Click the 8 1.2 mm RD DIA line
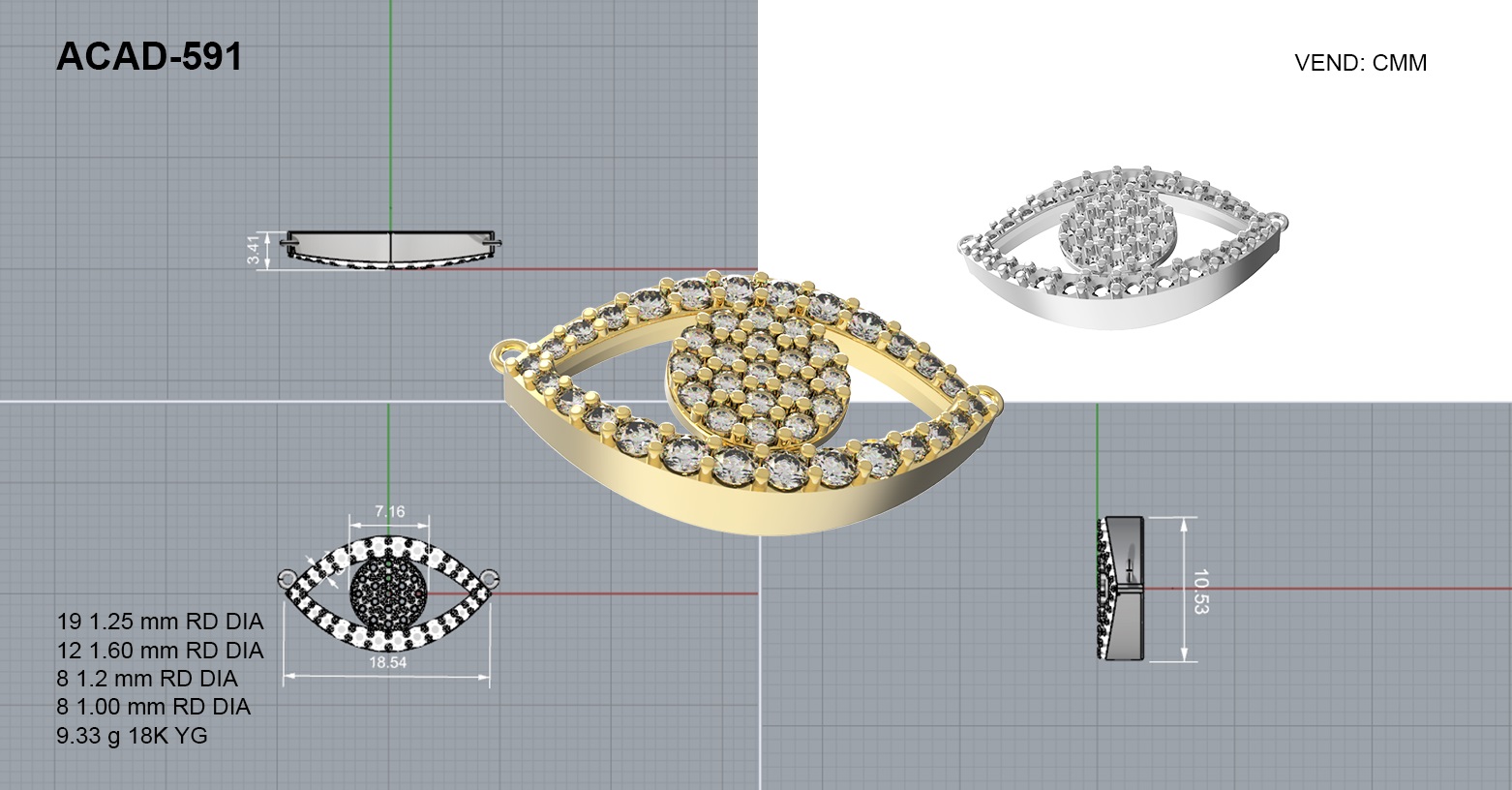This screenshot has width=1512, height=790. (147, 679)
